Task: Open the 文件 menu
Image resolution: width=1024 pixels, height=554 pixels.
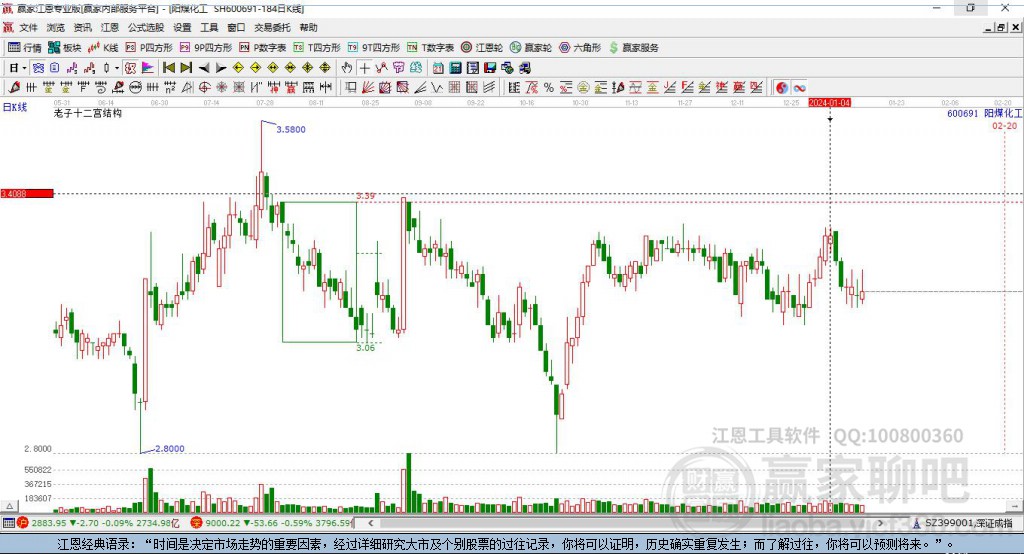Action: [28, 27]
